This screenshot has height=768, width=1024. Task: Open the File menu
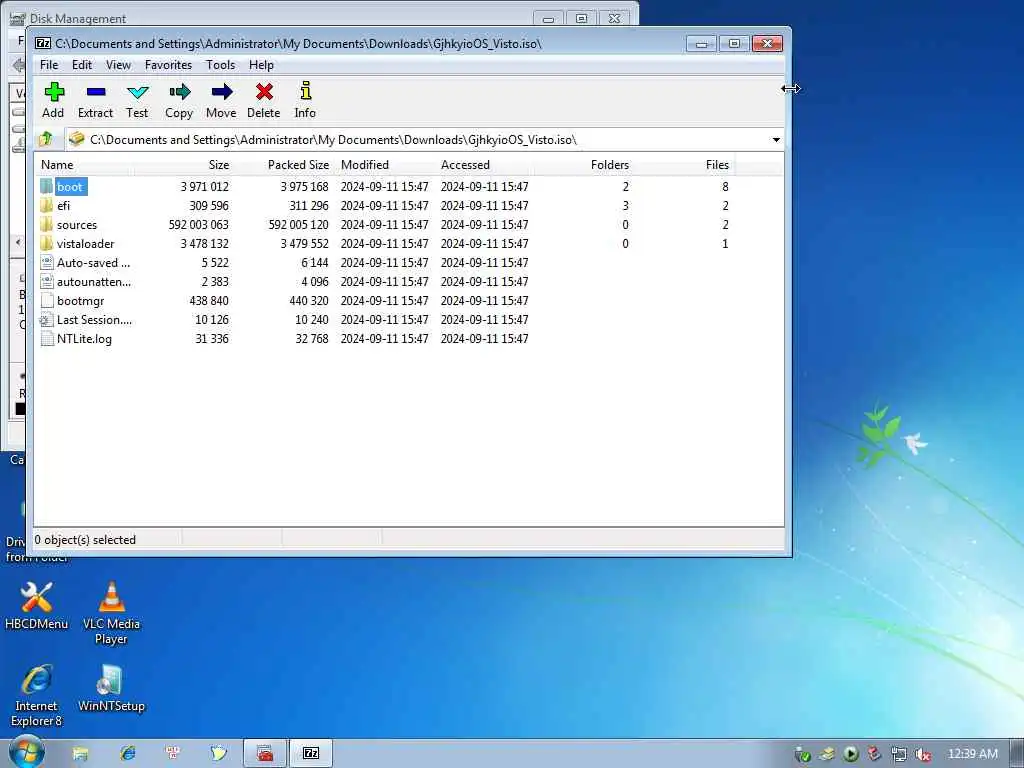[x=49, y=65]
